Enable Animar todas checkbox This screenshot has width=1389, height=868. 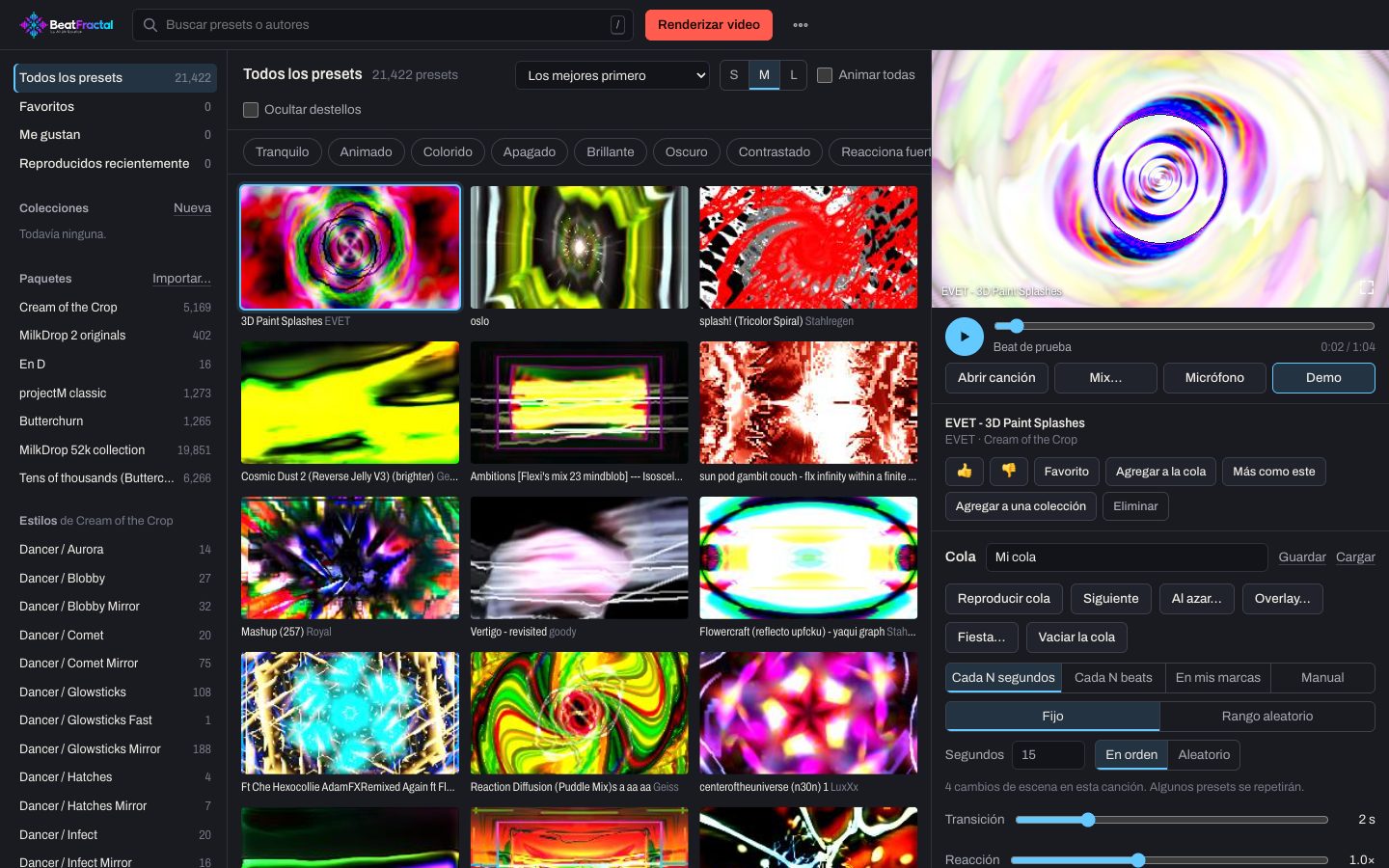(x=825, y=75)
